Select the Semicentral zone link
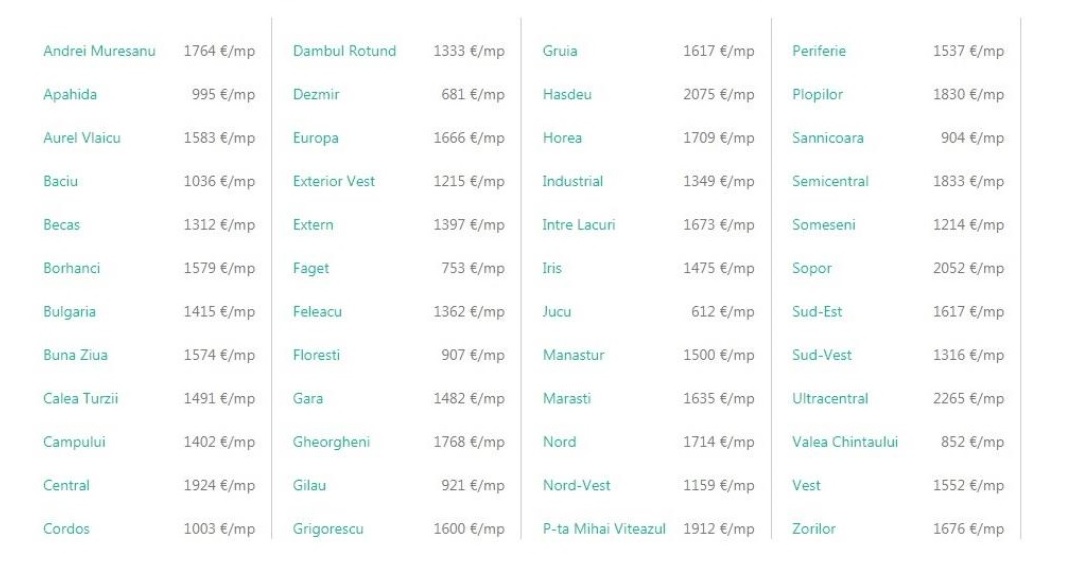Image resolution: width=1066 pixels, height=582 pixels. (x=830, y=182)
